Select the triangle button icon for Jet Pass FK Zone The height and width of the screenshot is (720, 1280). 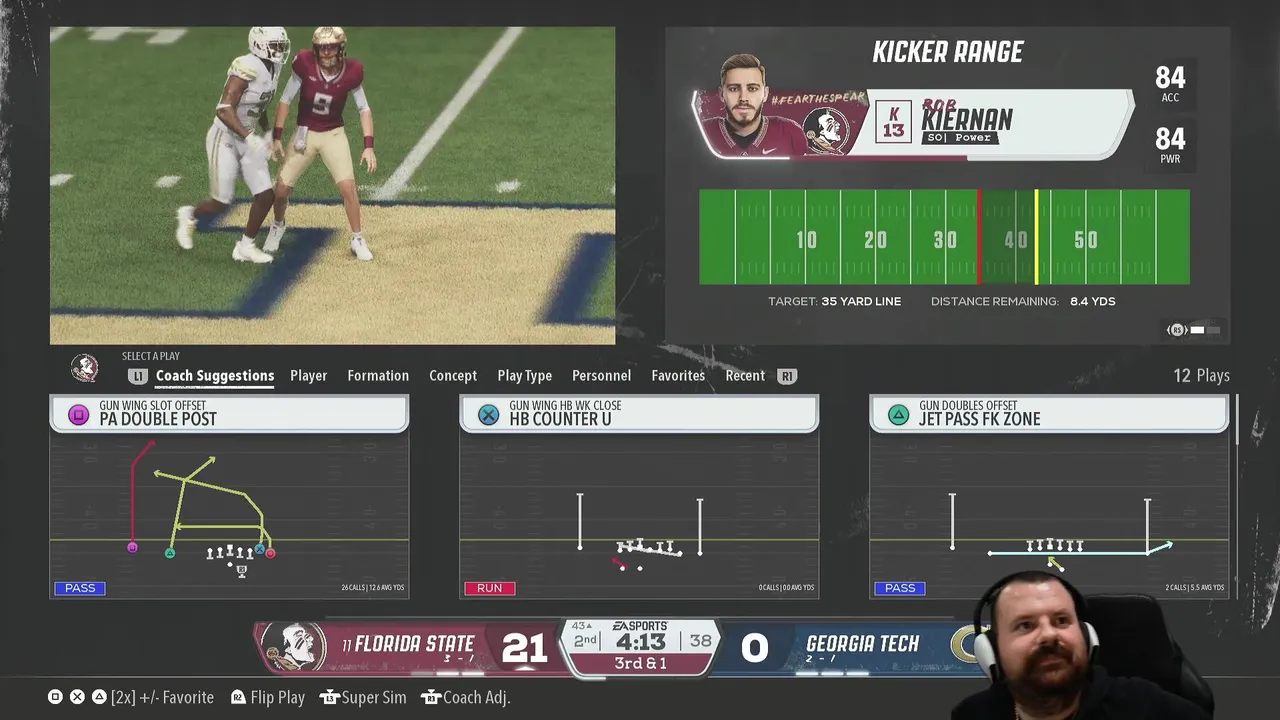(x=898, y=414)
